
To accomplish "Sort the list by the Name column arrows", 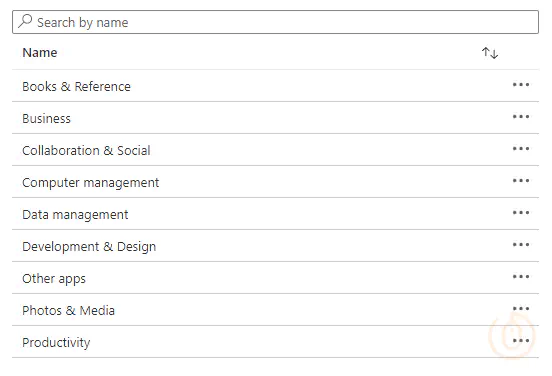I will (x=490, y=53).
